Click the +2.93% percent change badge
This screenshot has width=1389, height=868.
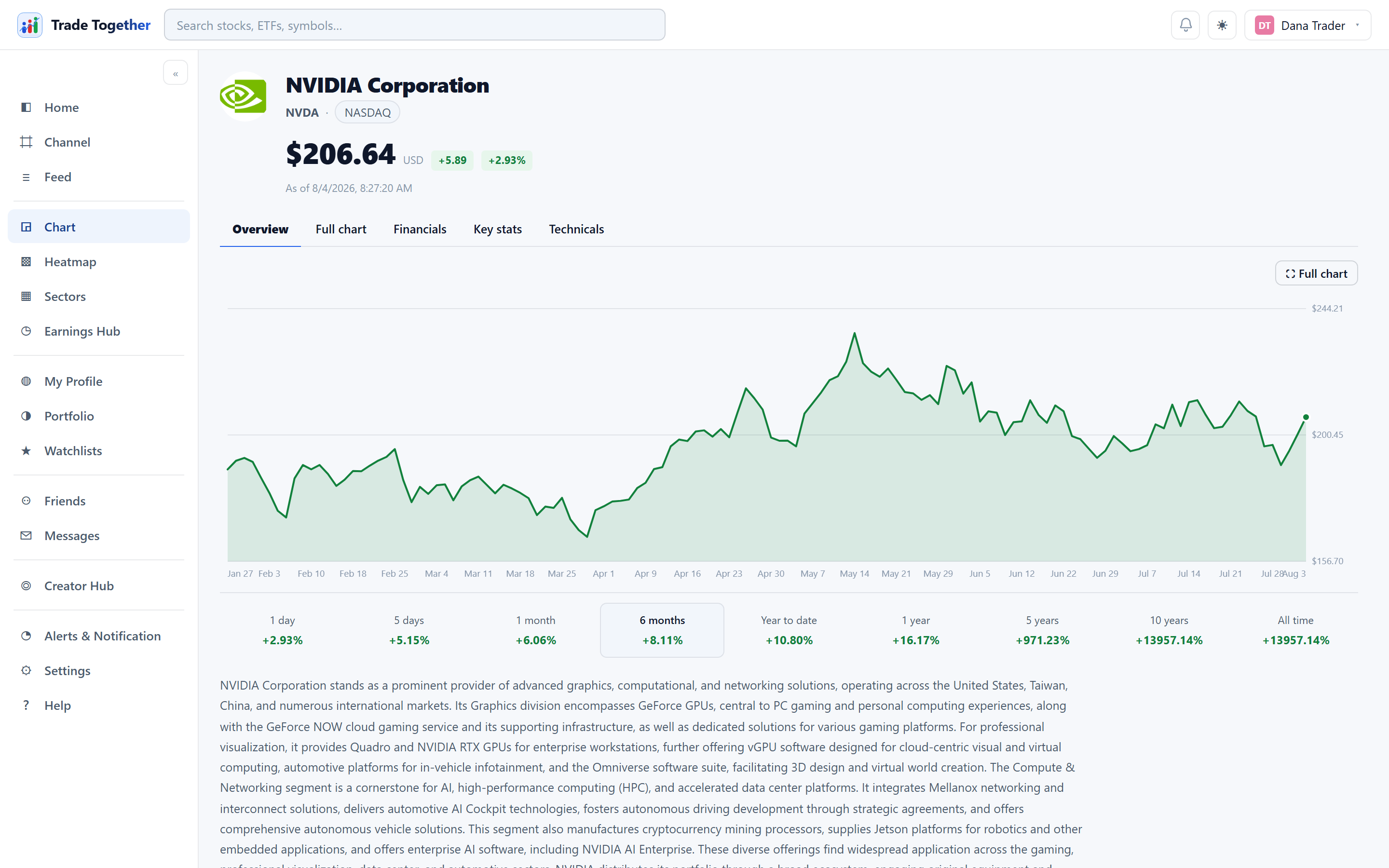click(507, 160)
